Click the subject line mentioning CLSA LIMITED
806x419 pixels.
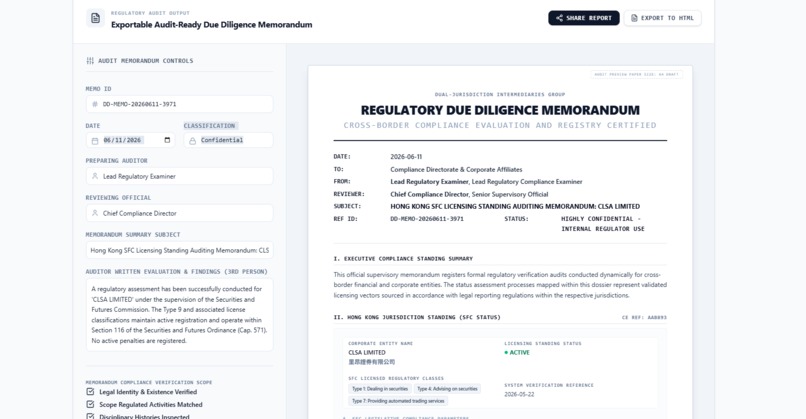[x=515, y=206]
